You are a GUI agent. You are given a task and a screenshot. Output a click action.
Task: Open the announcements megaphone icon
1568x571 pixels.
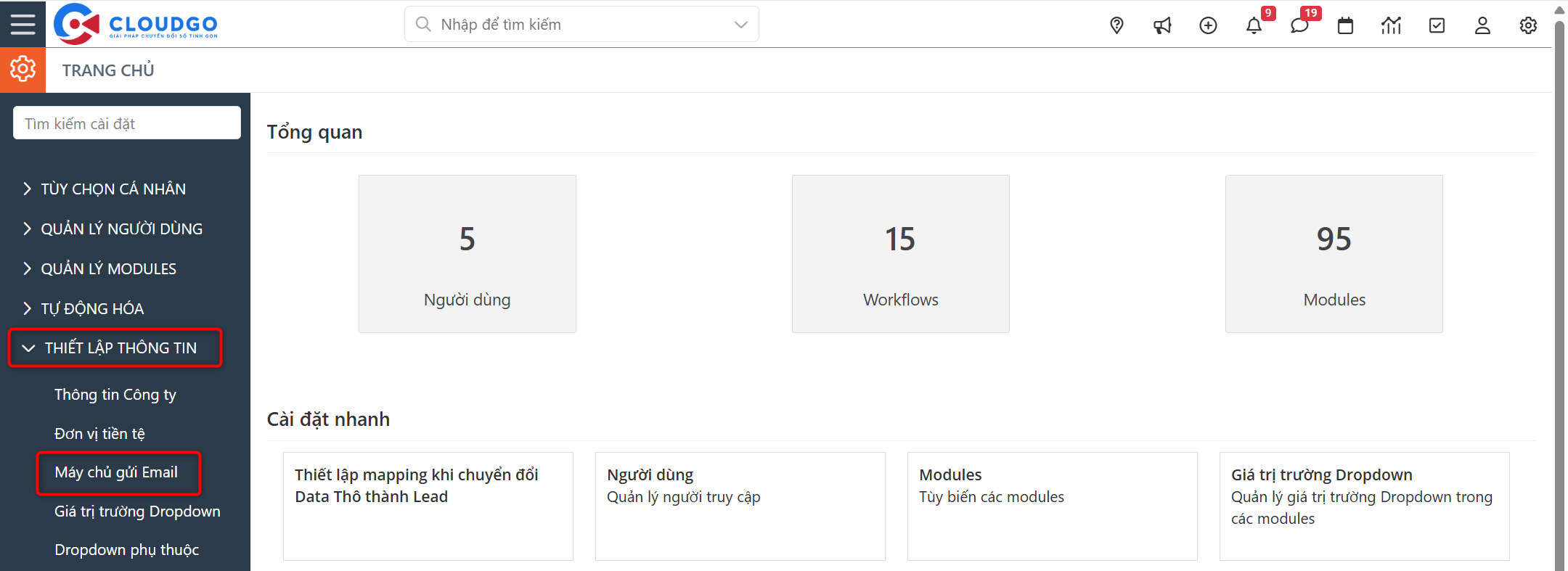[x=1162, y=25]
